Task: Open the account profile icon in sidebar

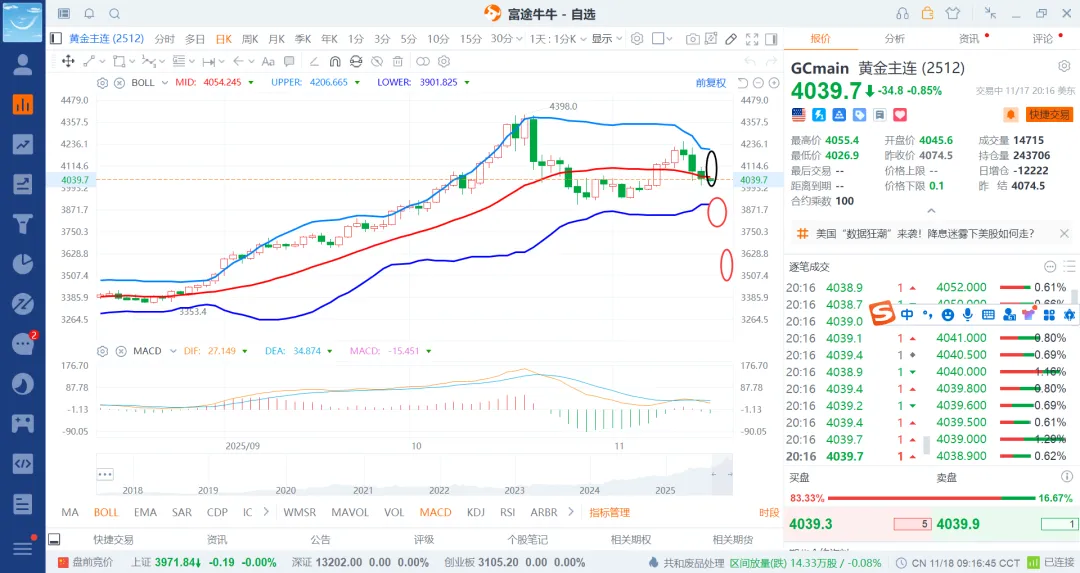Action: [23, 64]
